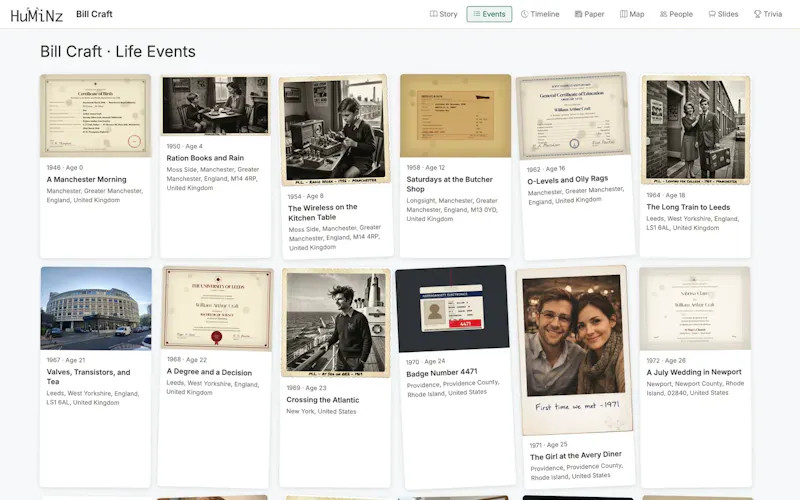Click the '1958 · Age 12' date label

click(426, 168)
